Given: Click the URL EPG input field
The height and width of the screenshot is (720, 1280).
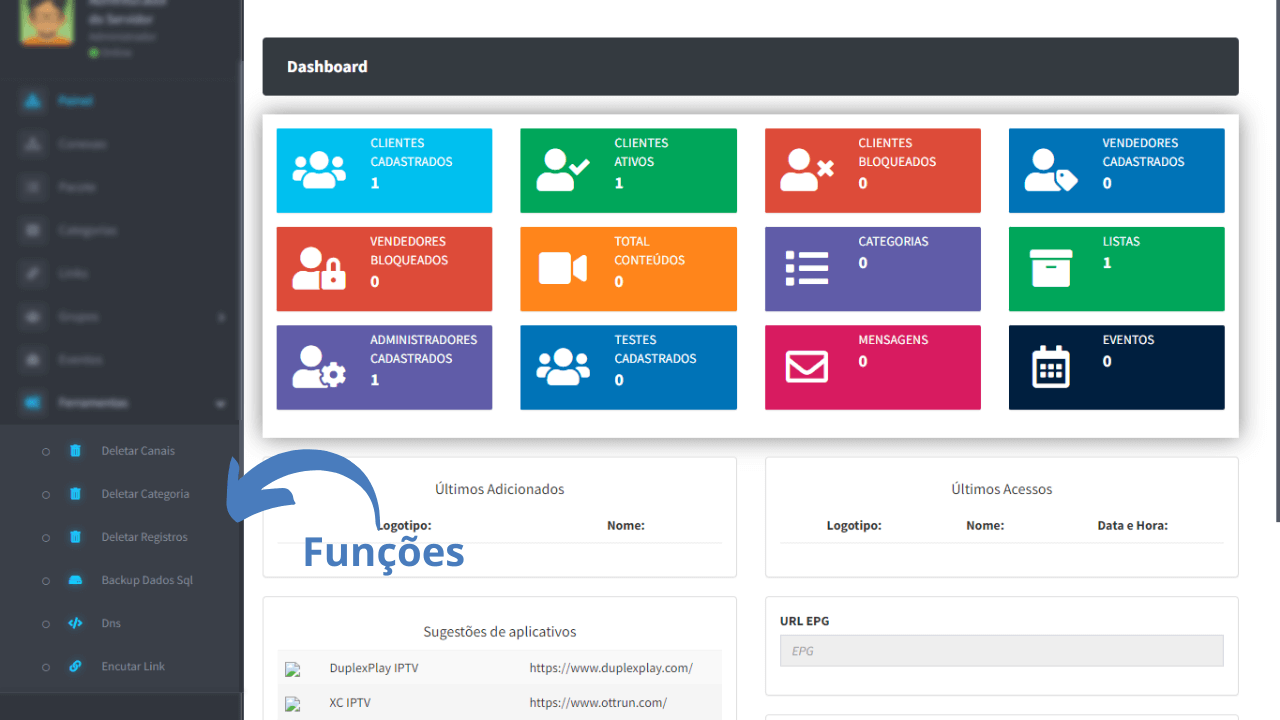Looking at the screenshot, I should point(1001,650).
